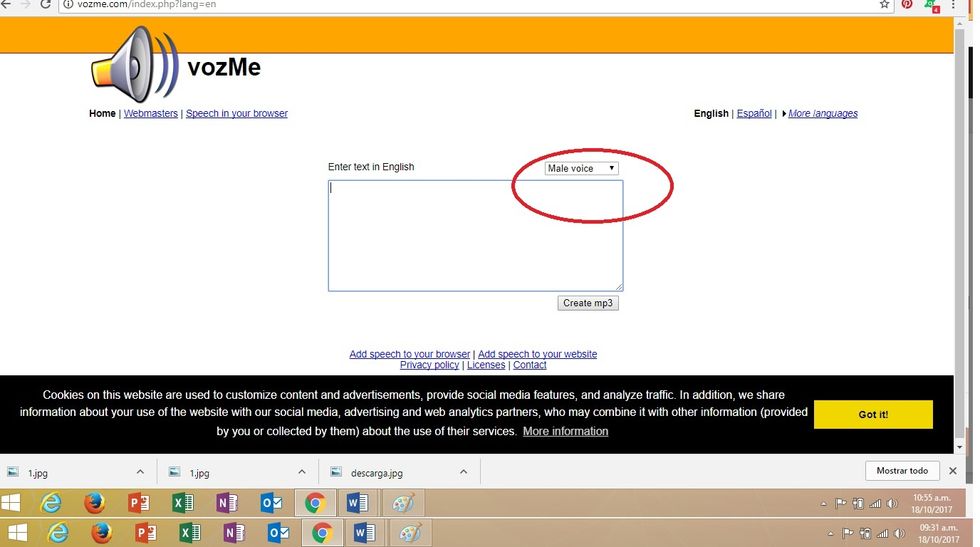Image resolution: width=980 pixels, height=547 pixels.
Task: Accept cookies with Got it! button
Action: [872, 414]
